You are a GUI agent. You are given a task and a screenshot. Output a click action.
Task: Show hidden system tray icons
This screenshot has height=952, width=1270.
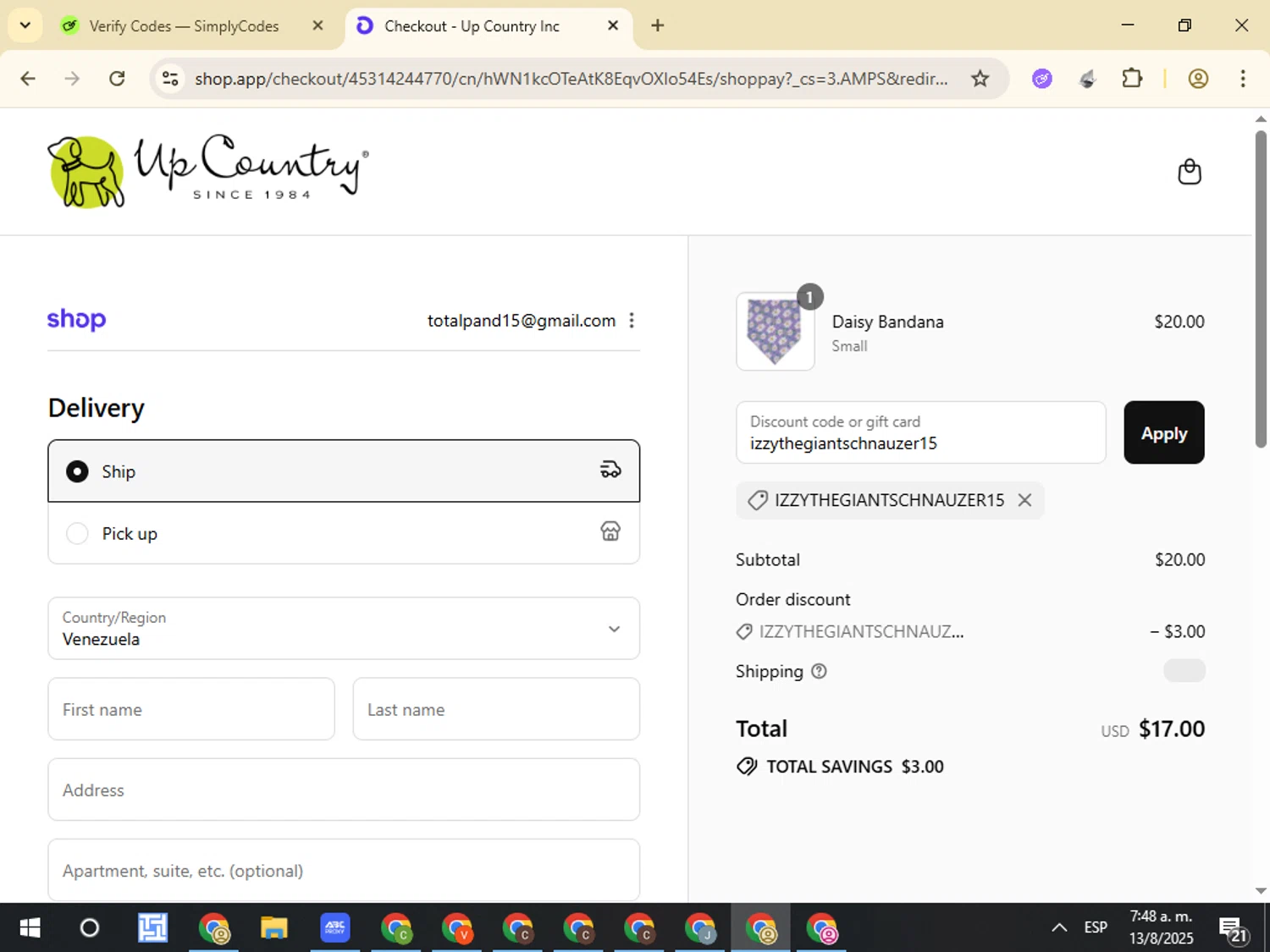click(1059, 927)
